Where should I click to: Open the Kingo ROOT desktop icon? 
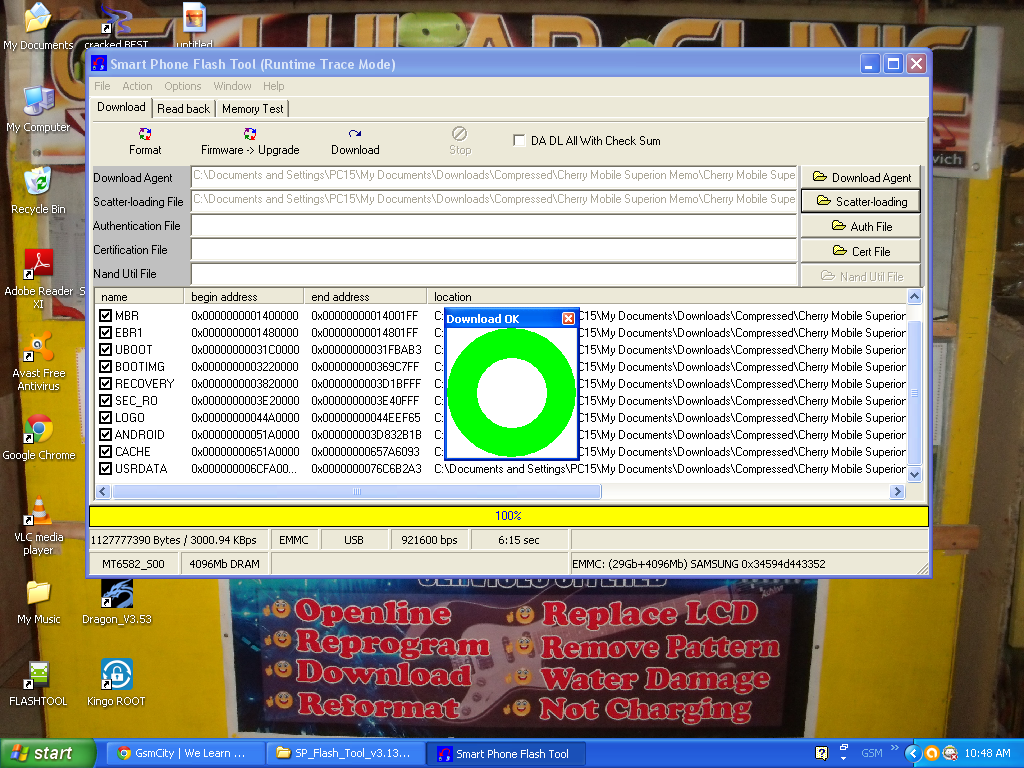[116, 683]
